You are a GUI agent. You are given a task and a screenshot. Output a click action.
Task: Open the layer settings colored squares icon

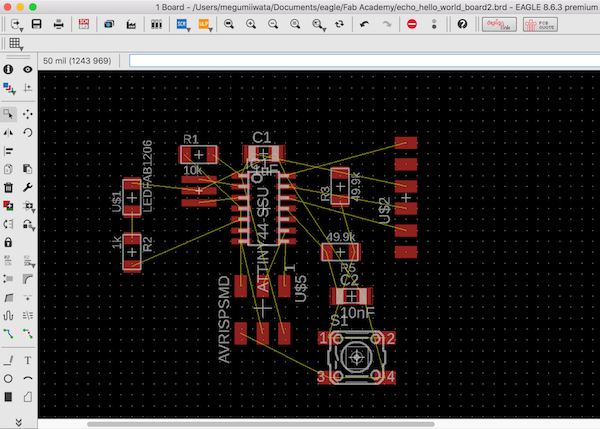click(x=8, y=88)
